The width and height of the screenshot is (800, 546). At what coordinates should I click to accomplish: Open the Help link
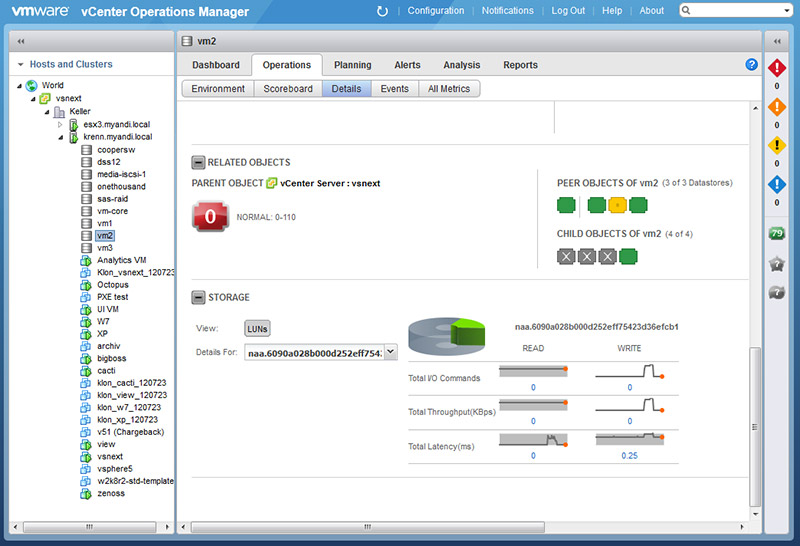pyautogui.click(x=612, y=11)
